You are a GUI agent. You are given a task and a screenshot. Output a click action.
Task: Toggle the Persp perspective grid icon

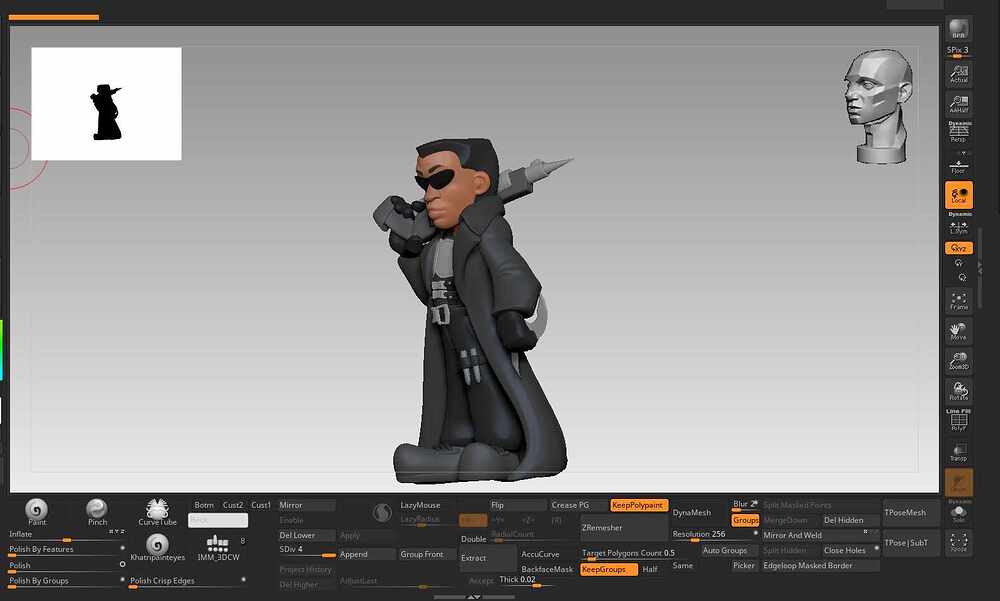coord(959,131)
